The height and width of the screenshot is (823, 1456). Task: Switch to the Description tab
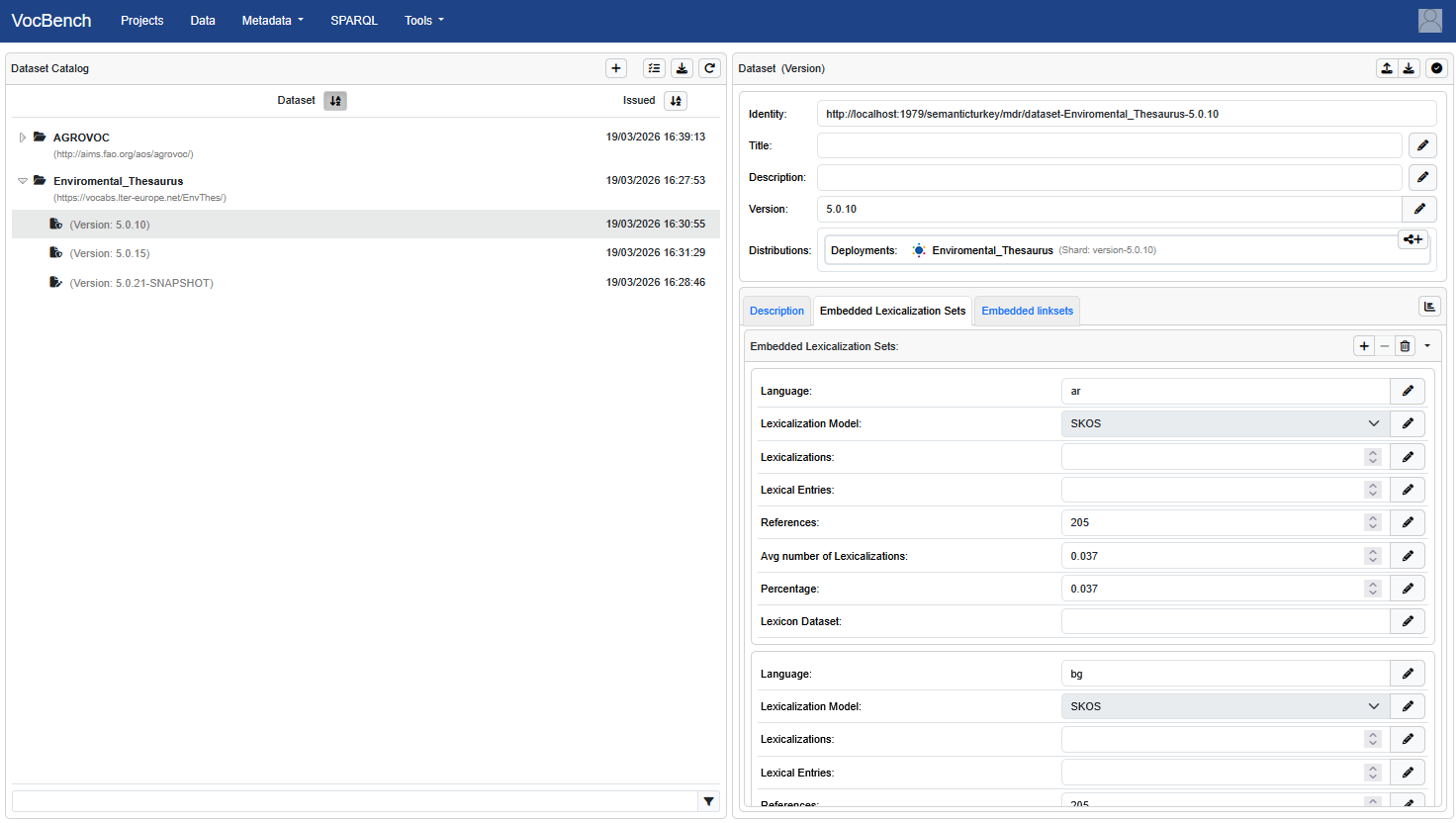point(776,311)
